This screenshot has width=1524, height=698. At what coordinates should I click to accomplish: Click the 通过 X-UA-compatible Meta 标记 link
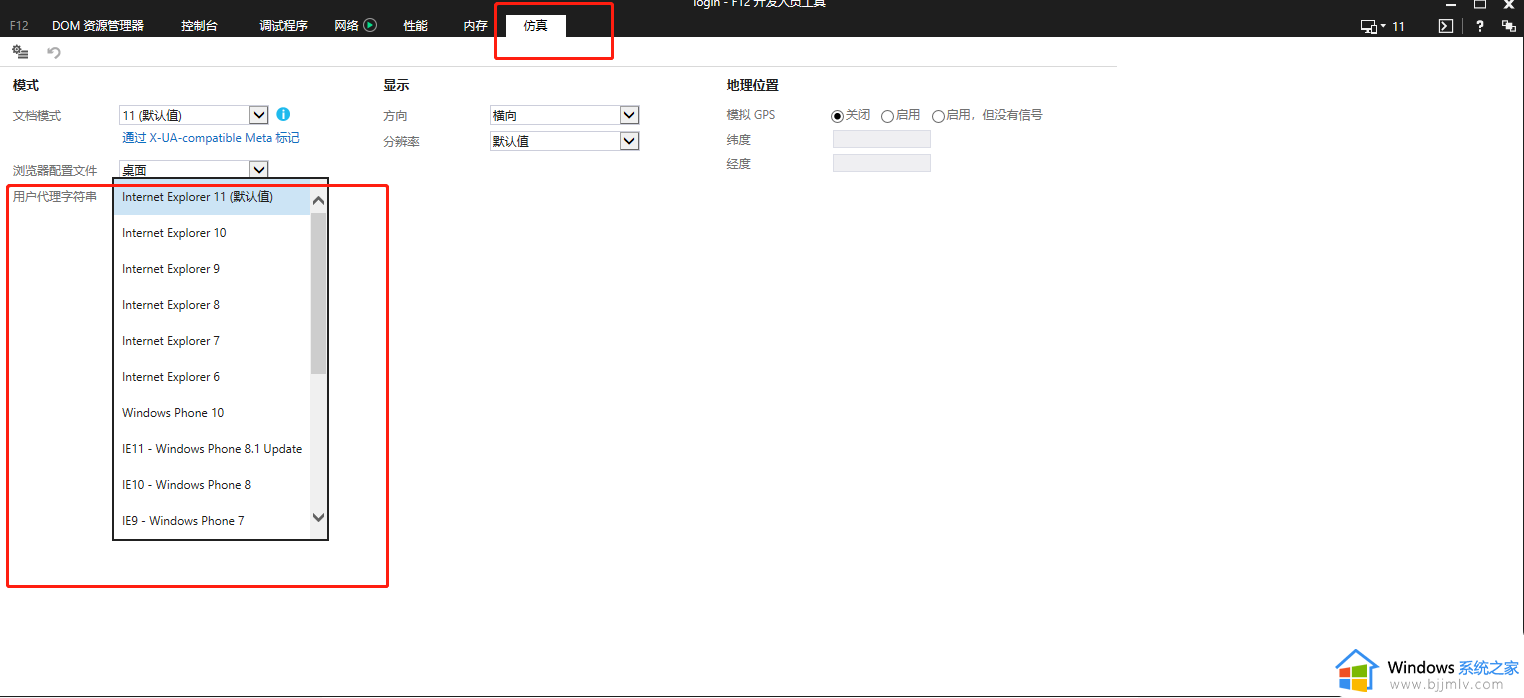[x=211, y=138]
